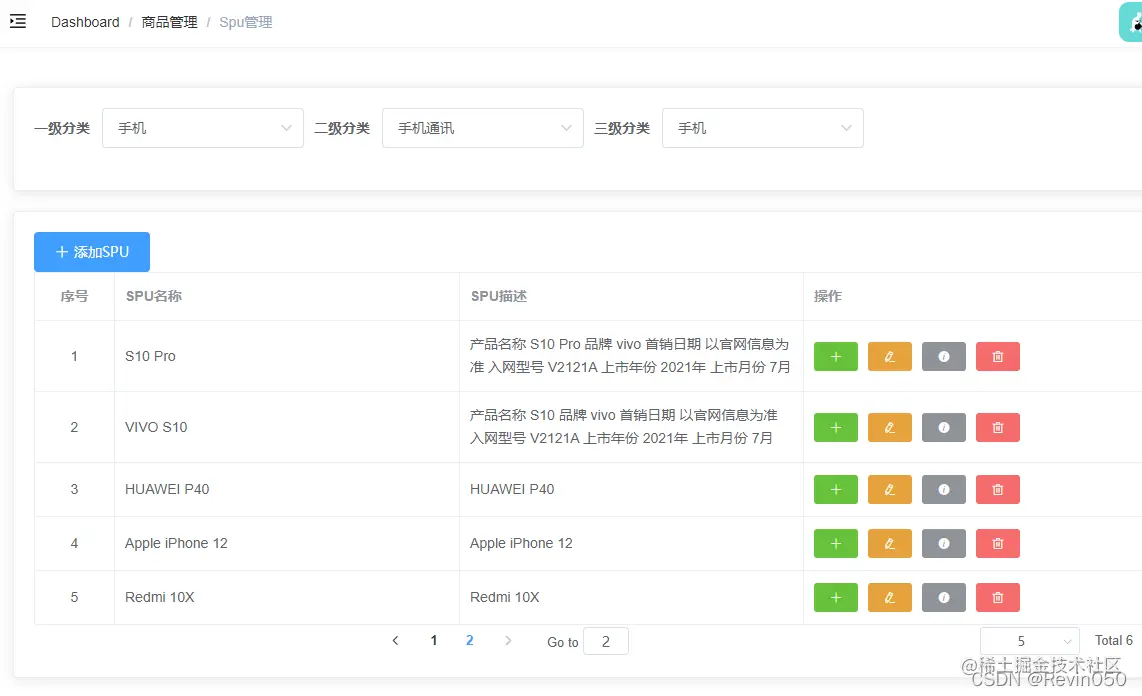Select pagination page 2

470,641
